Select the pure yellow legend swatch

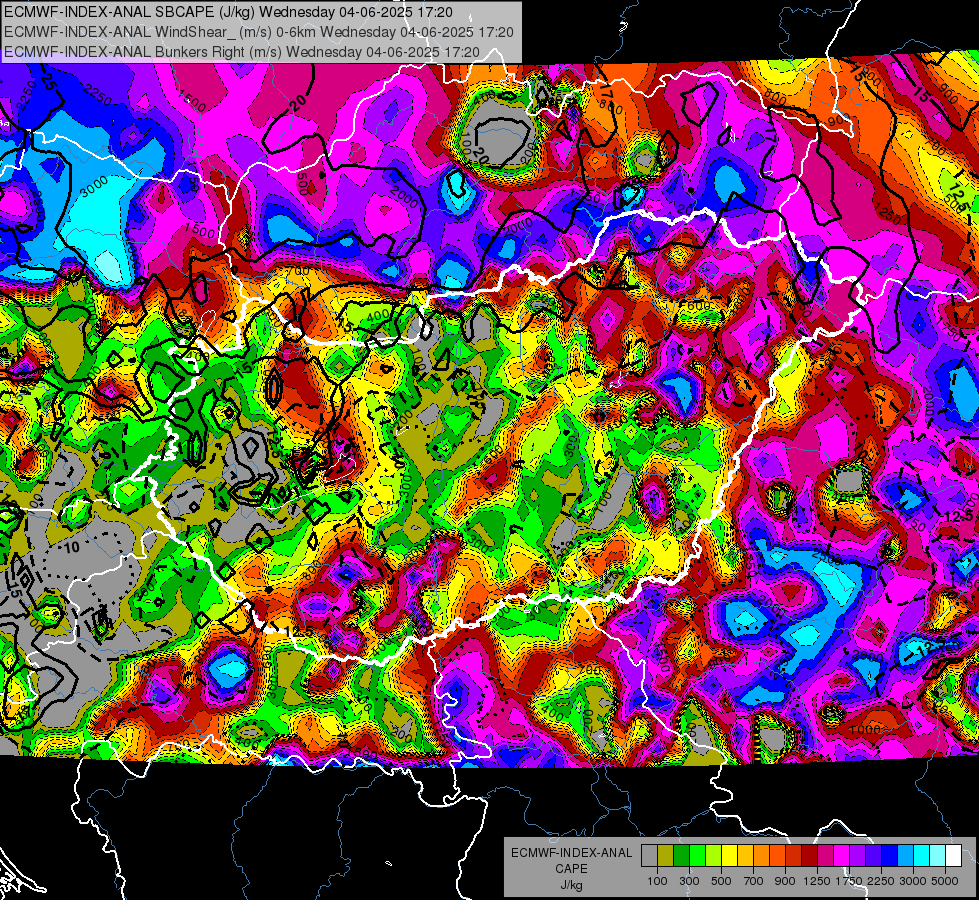point(729,856)
